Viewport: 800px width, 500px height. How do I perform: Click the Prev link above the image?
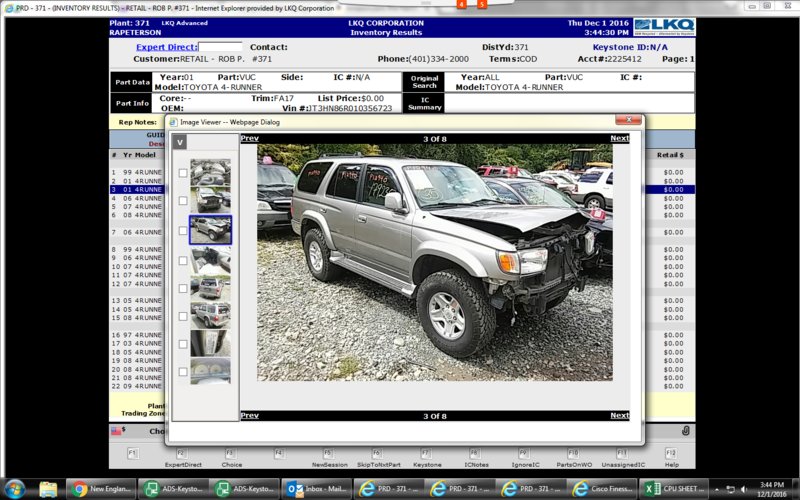[249, 138]
